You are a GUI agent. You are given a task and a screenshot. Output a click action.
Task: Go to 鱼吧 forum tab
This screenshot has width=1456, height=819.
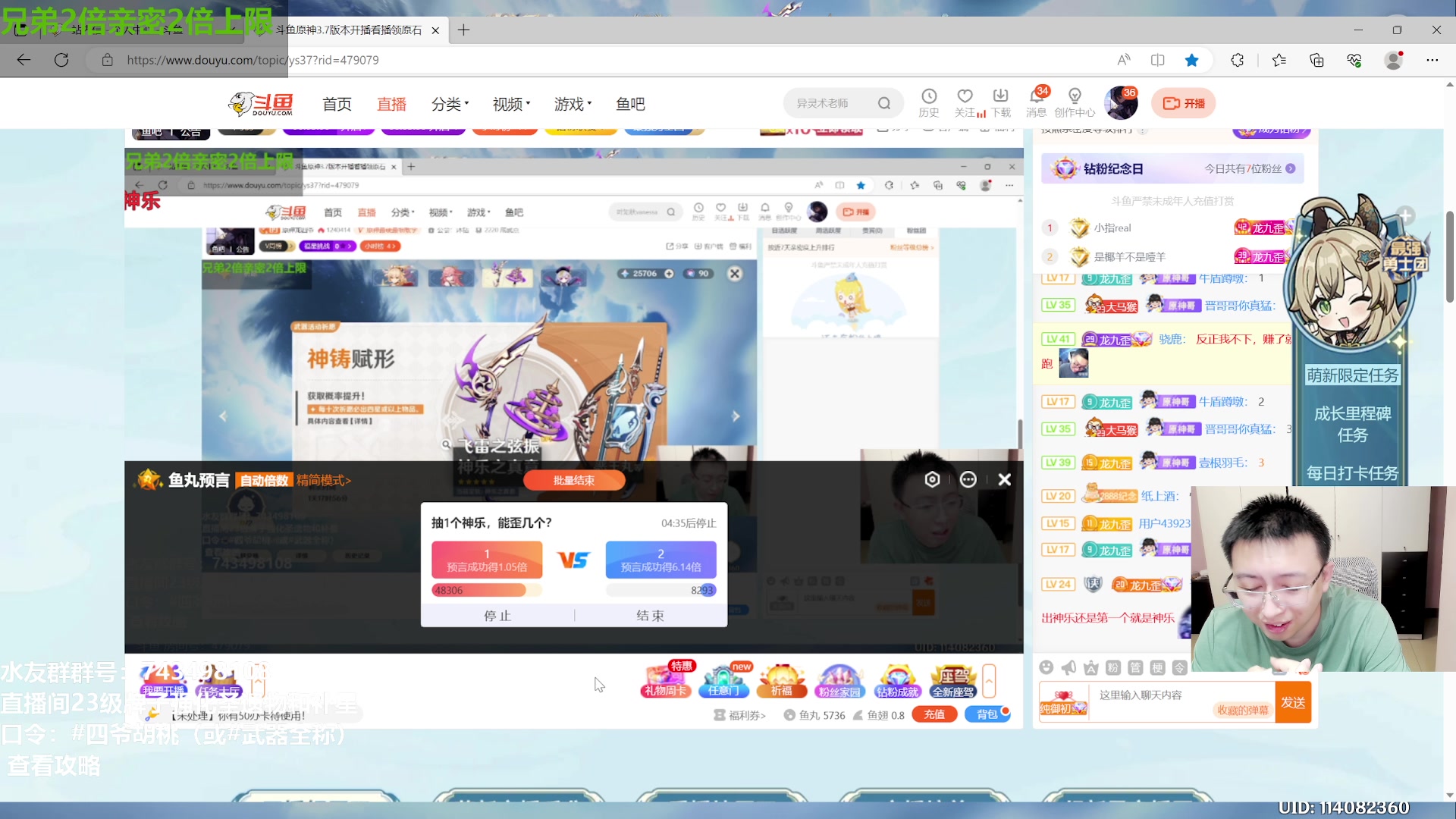point(631,104)
